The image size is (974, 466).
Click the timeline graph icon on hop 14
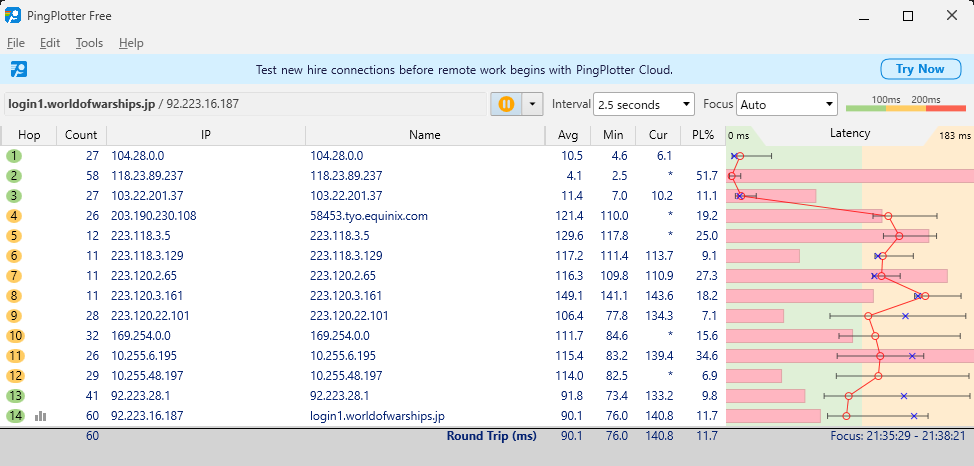point(41,416)
